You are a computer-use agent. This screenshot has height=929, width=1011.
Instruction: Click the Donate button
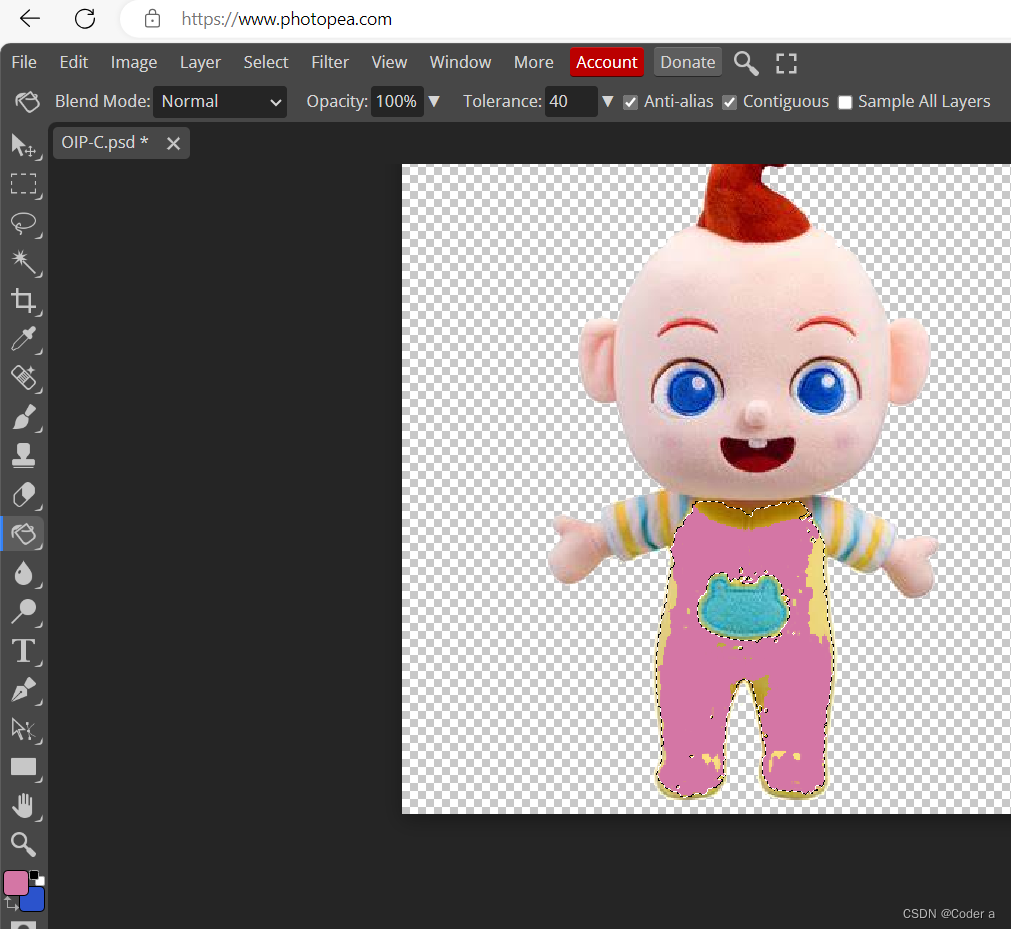[687, 63]
